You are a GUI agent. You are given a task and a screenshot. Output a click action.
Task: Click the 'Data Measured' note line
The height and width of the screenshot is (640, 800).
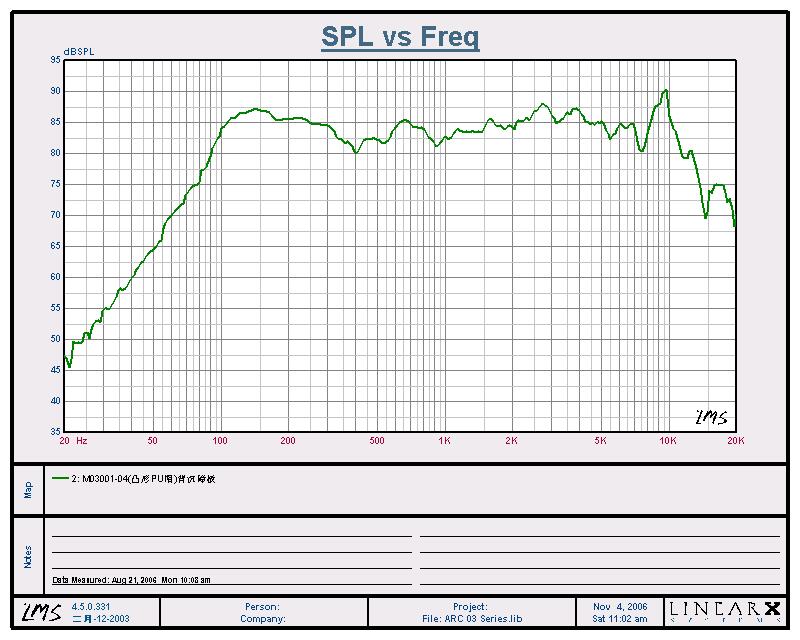(x=131, y=580)
